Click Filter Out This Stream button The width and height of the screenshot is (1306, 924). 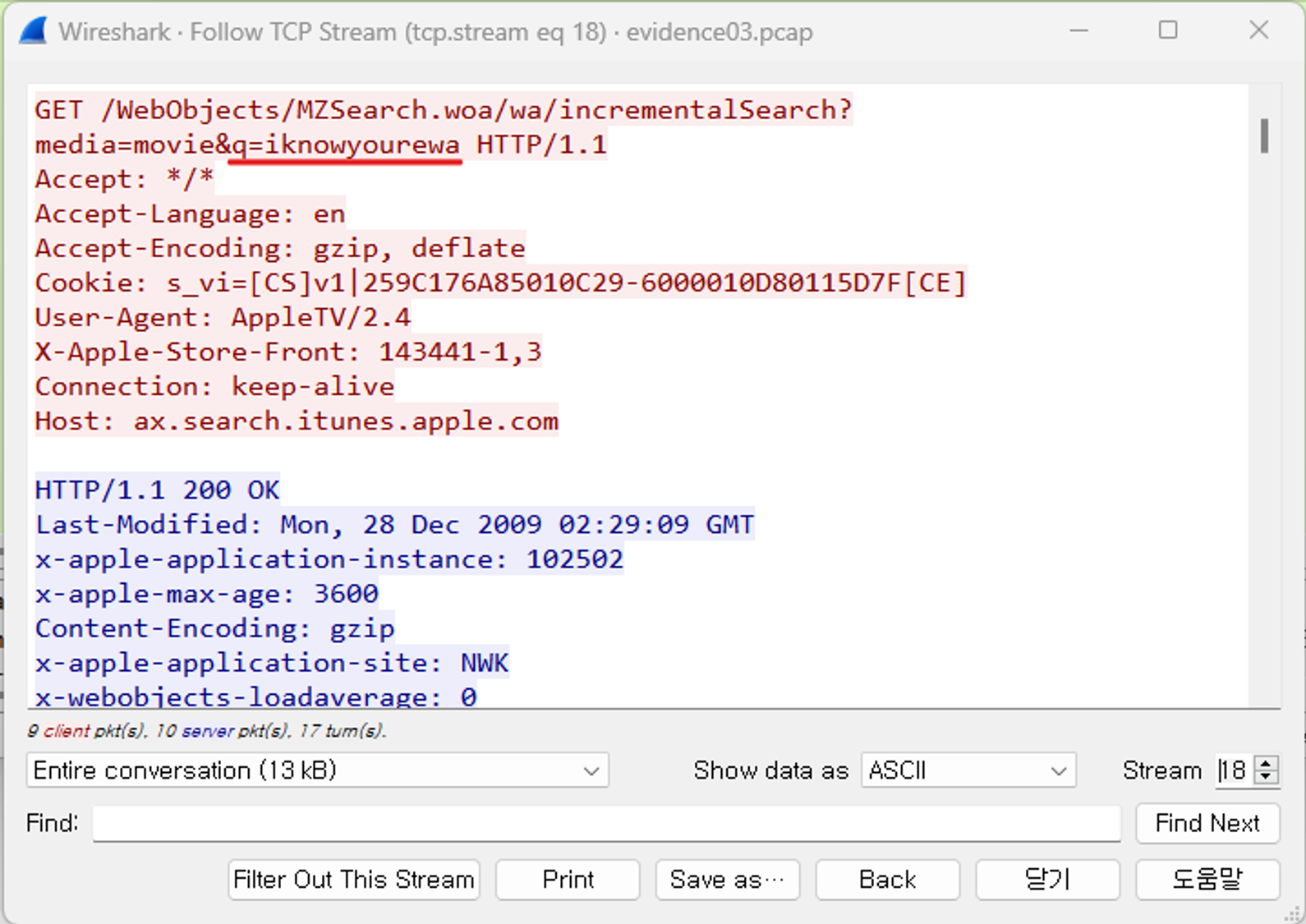[x=354, y=880]
